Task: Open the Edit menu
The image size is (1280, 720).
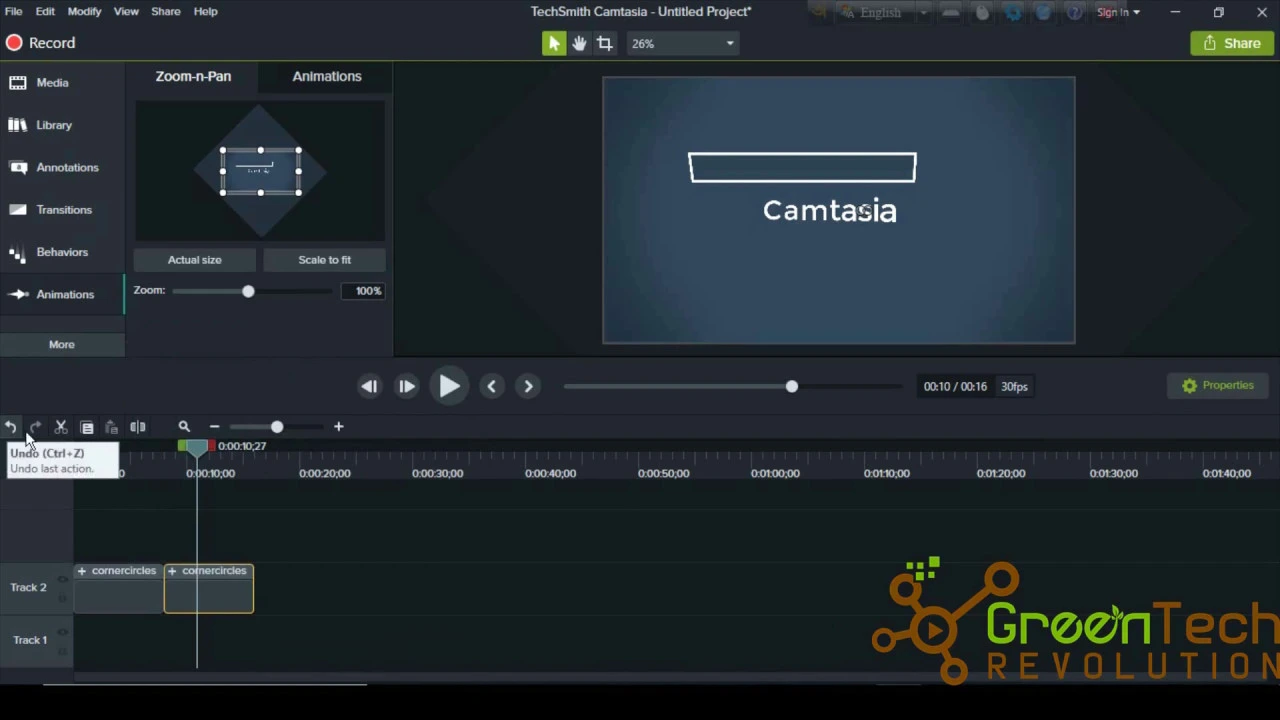Action: pos(45,11)
